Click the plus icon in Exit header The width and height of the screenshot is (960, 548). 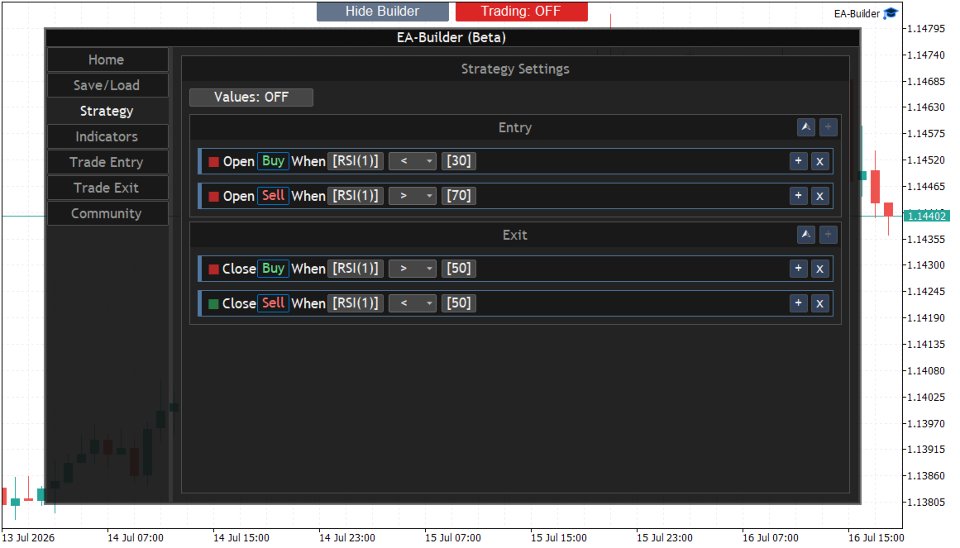coord(828,235)
